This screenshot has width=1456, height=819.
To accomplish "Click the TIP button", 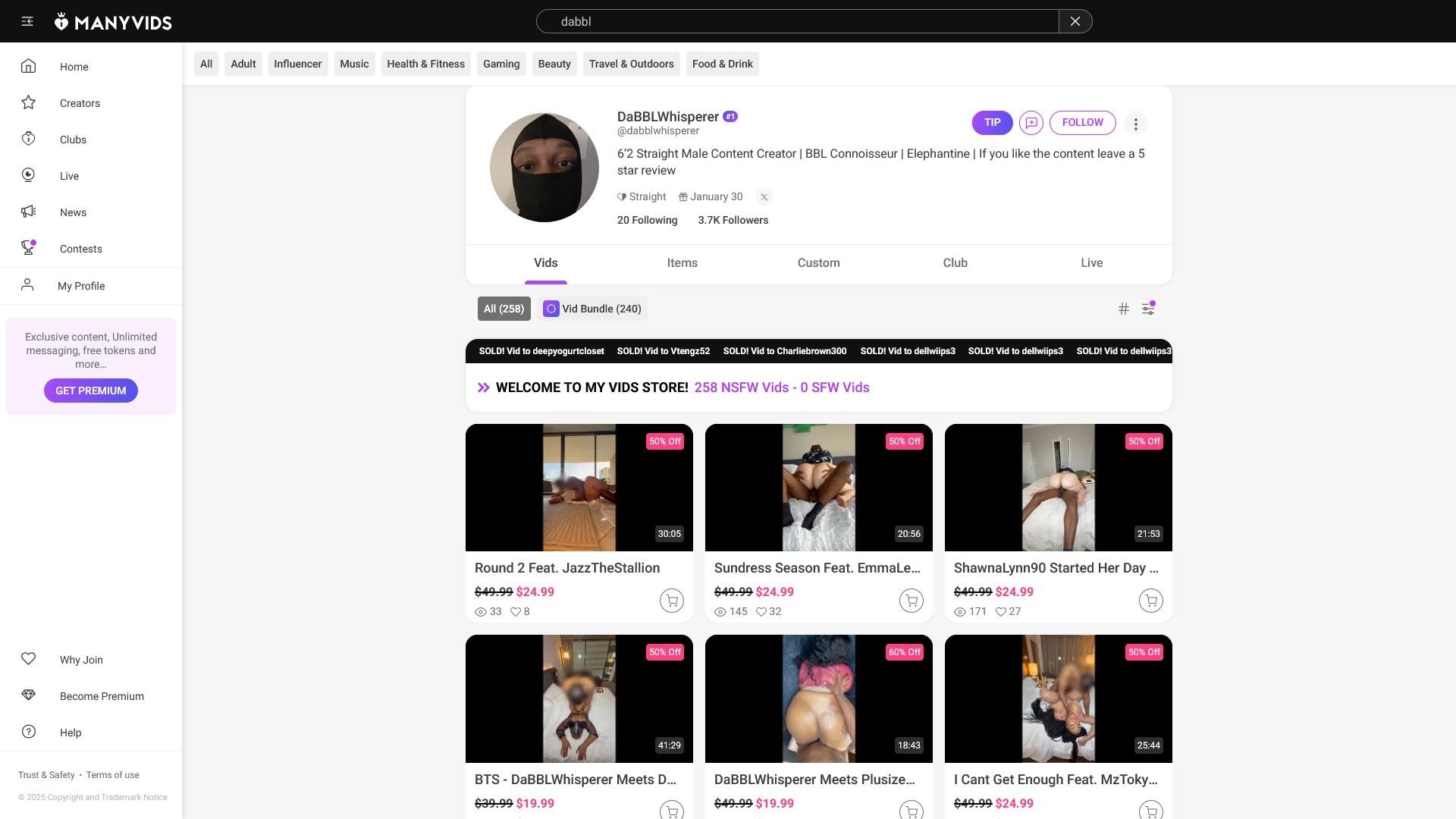I will (993, 123).
